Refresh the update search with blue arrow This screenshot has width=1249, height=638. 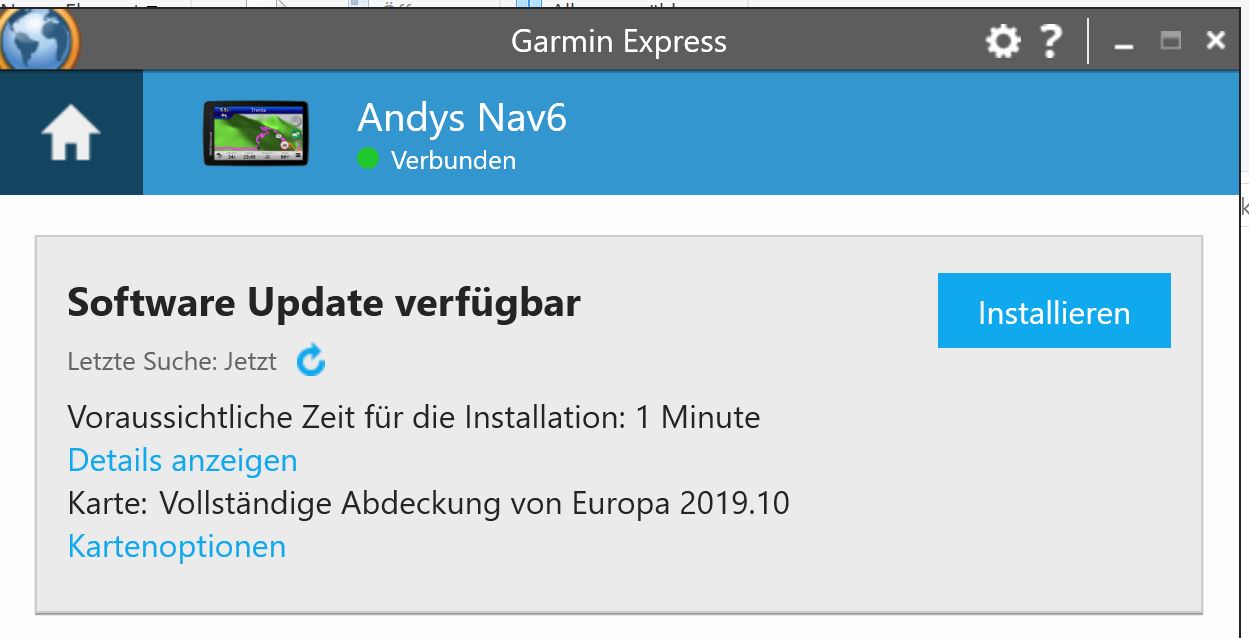click(311, 361)
